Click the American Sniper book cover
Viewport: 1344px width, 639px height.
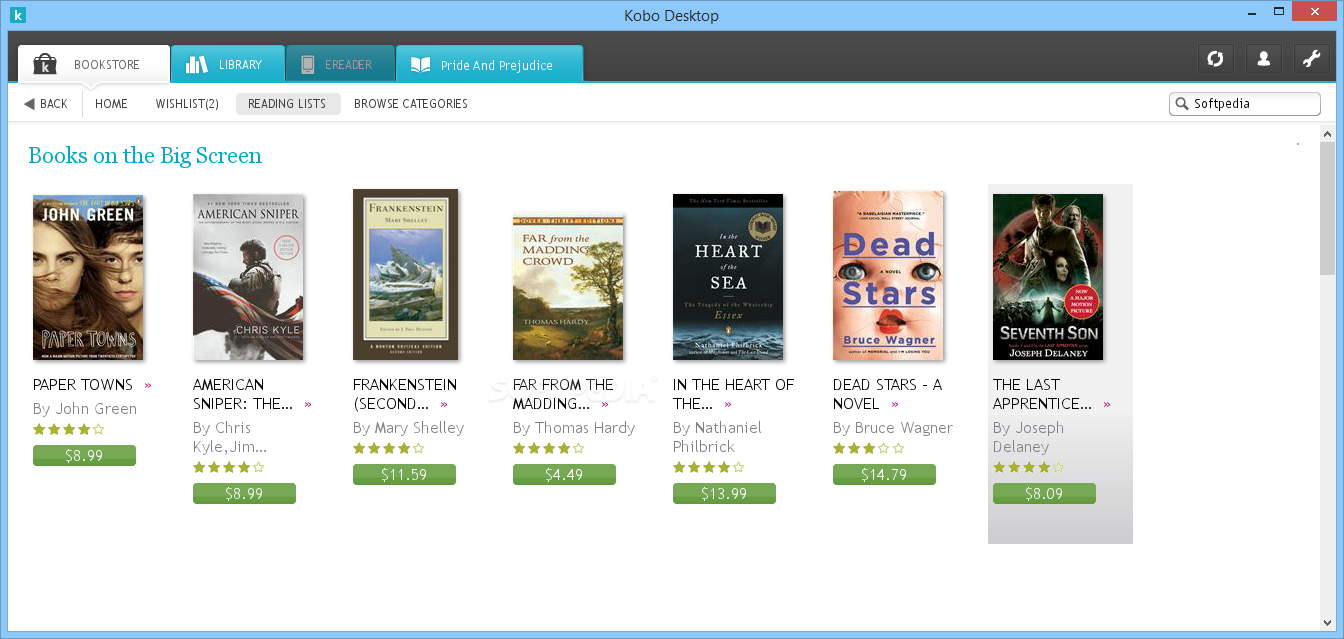click(x=248, y=277)
